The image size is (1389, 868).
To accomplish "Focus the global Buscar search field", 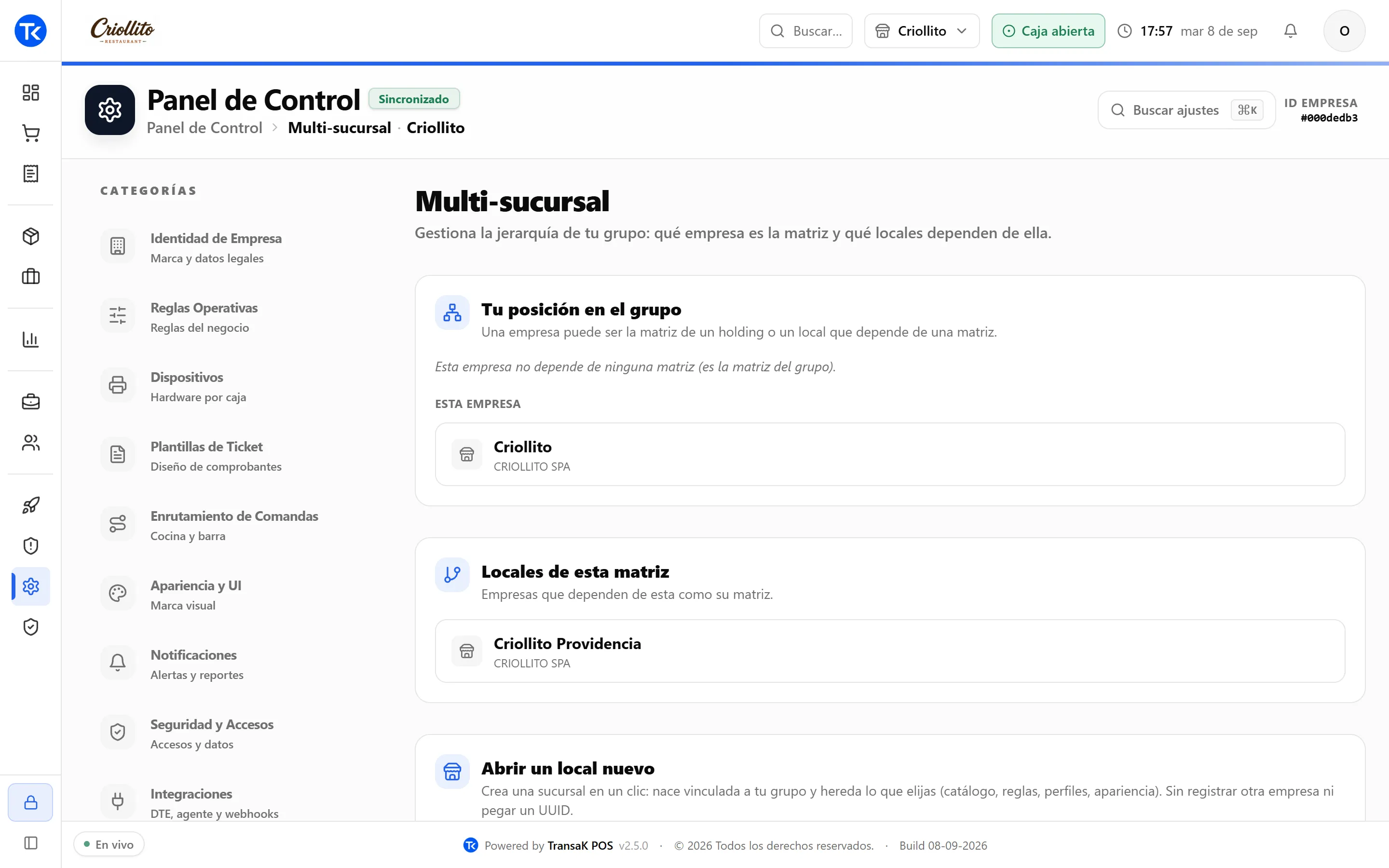I will [x=806, y=31].
